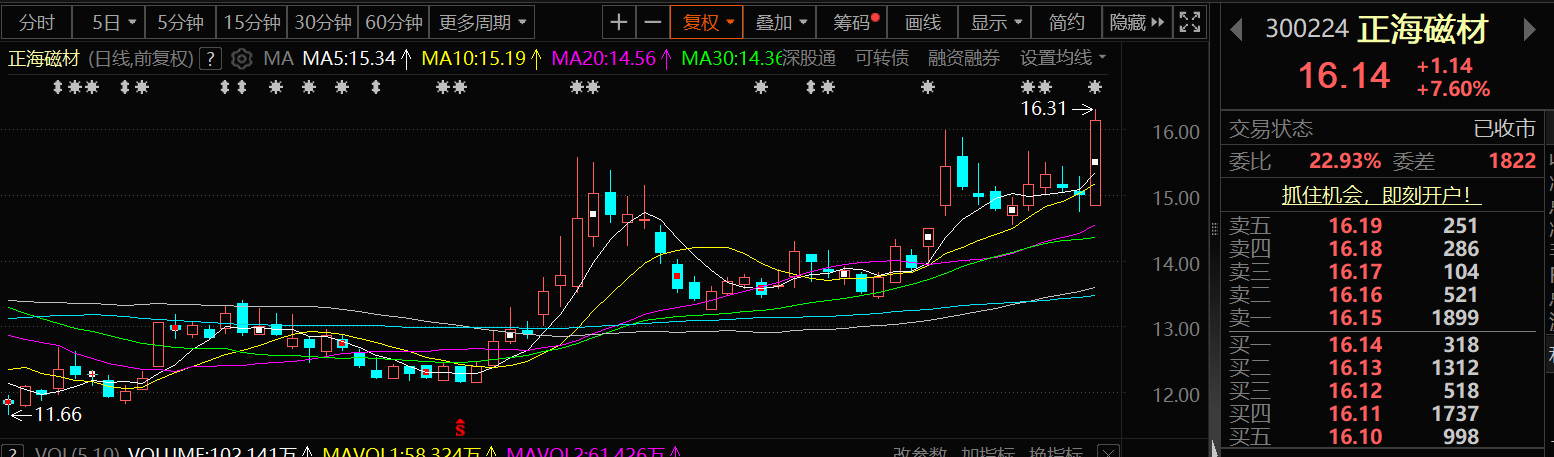
Task: Click the latest candlestick near 16.31
Action: point(1096,162)
